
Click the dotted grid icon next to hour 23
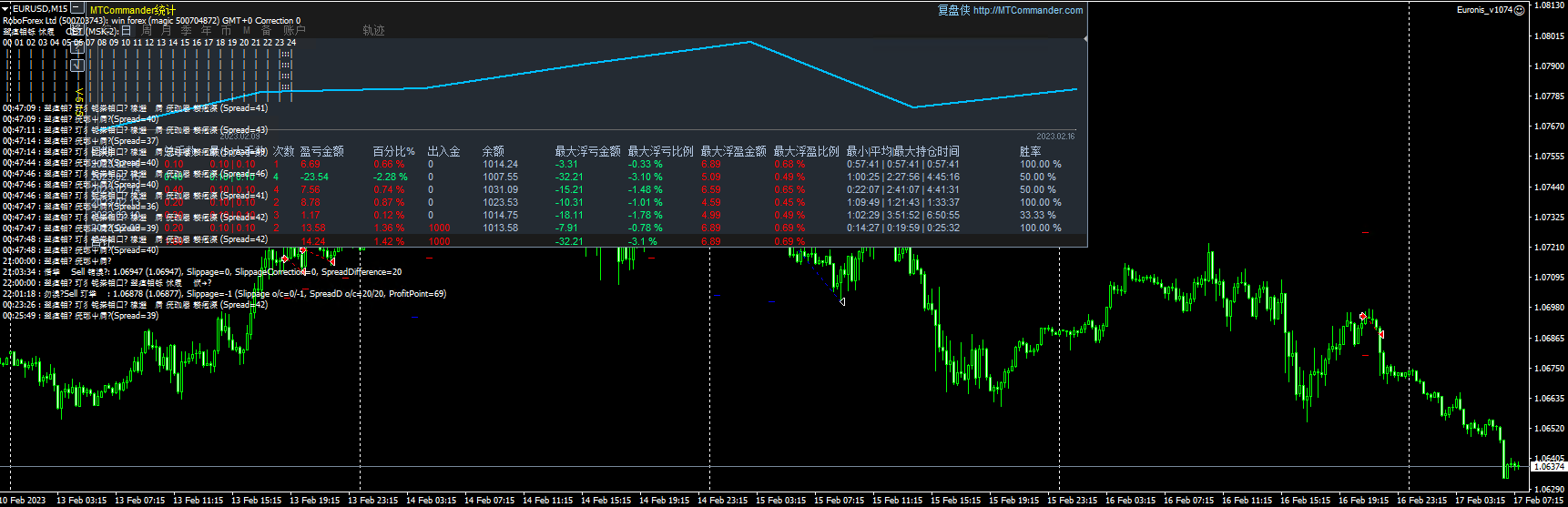point(285,55)
